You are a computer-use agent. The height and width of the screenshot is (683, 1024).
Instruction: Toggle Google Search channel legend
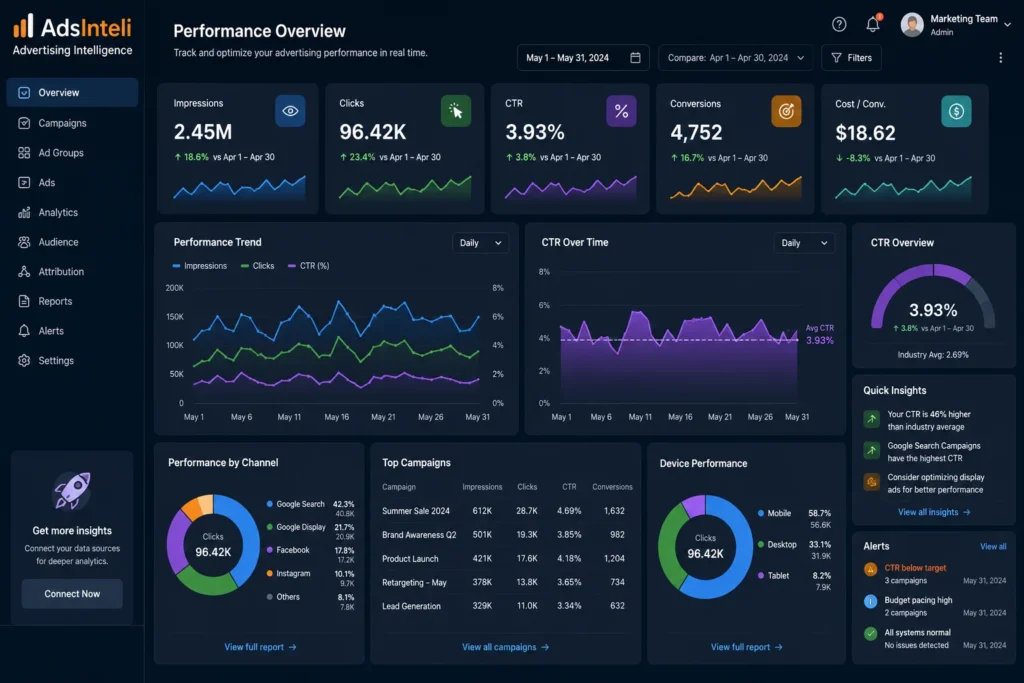tap(295, 504)
